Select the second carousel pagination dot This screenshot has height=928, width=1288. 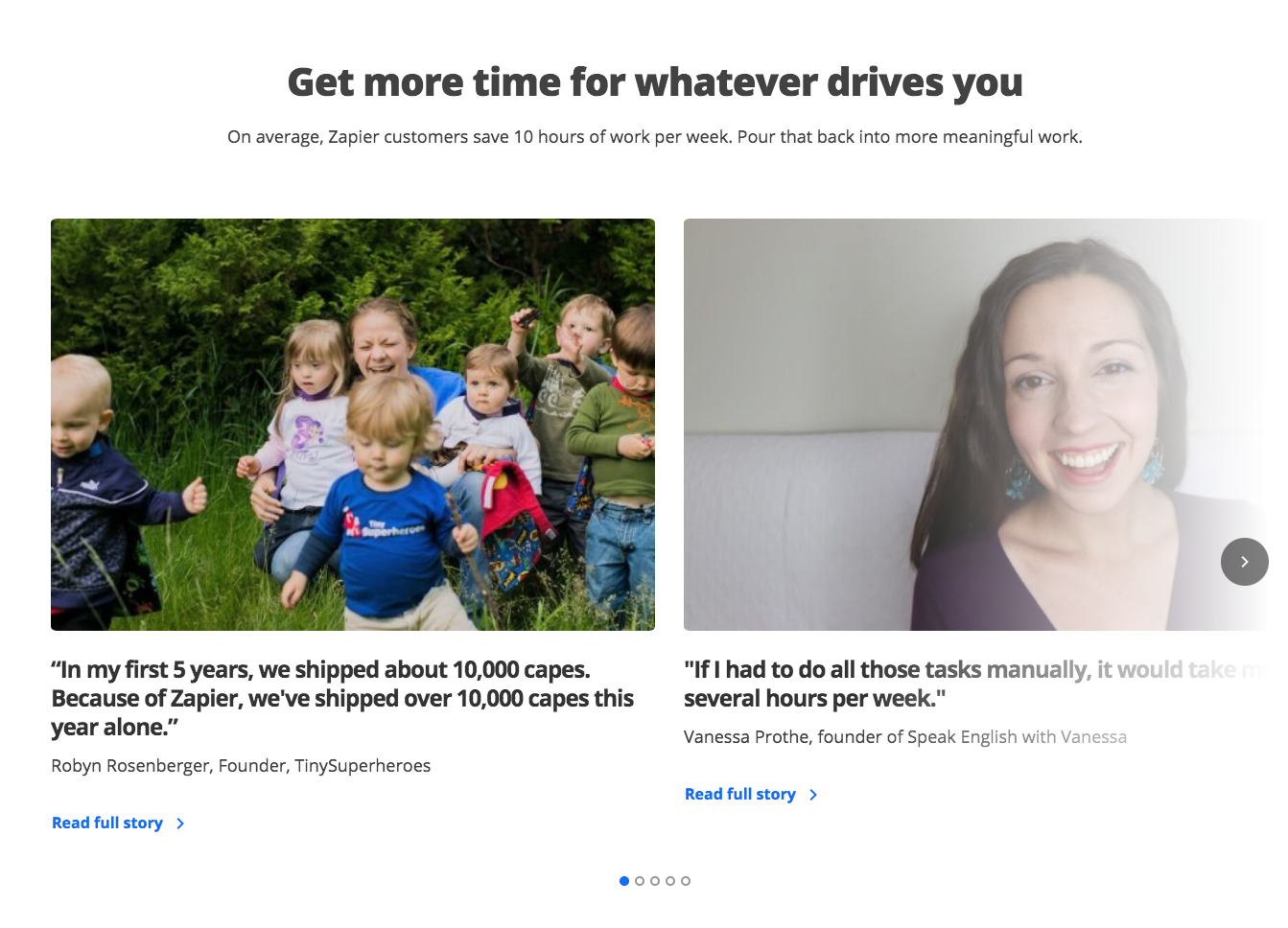(640, 881)
